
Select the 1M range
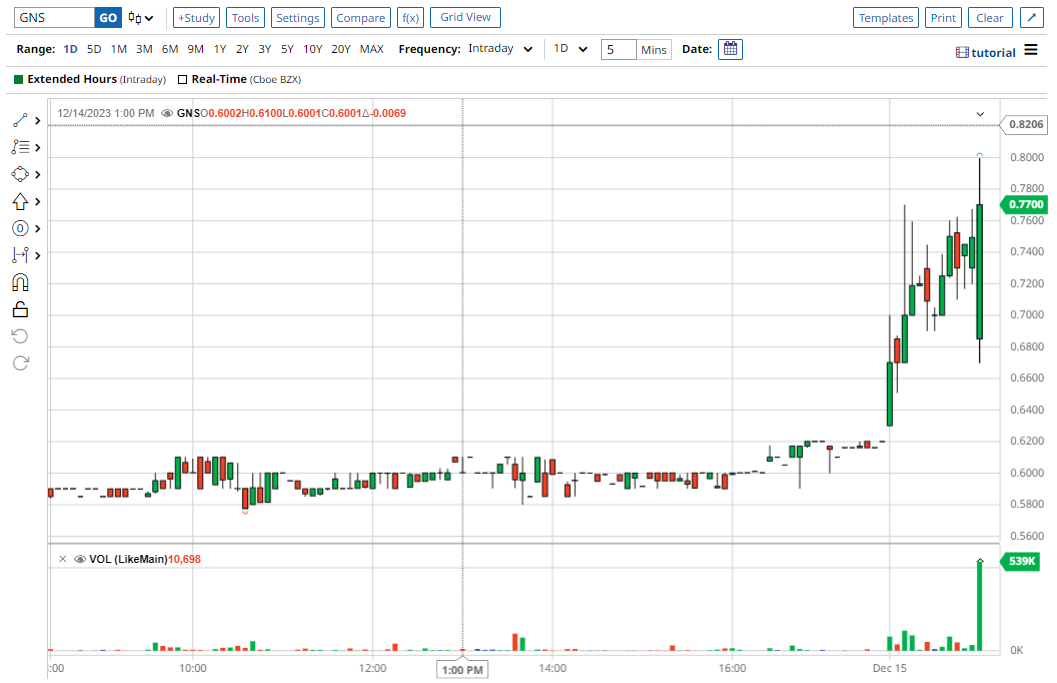point(119,49)
